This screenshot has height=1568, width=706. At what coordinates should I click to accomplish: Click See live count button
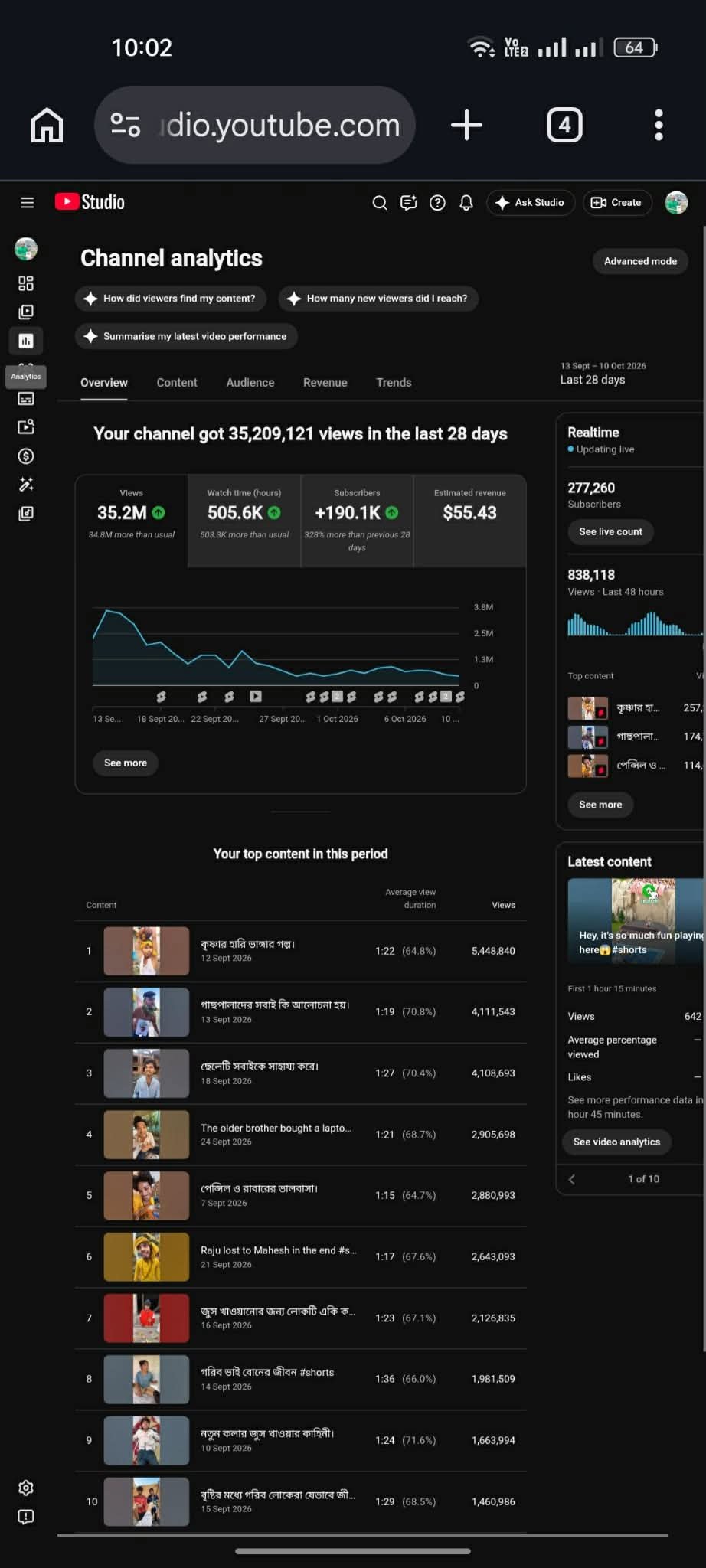pos(610,531)
